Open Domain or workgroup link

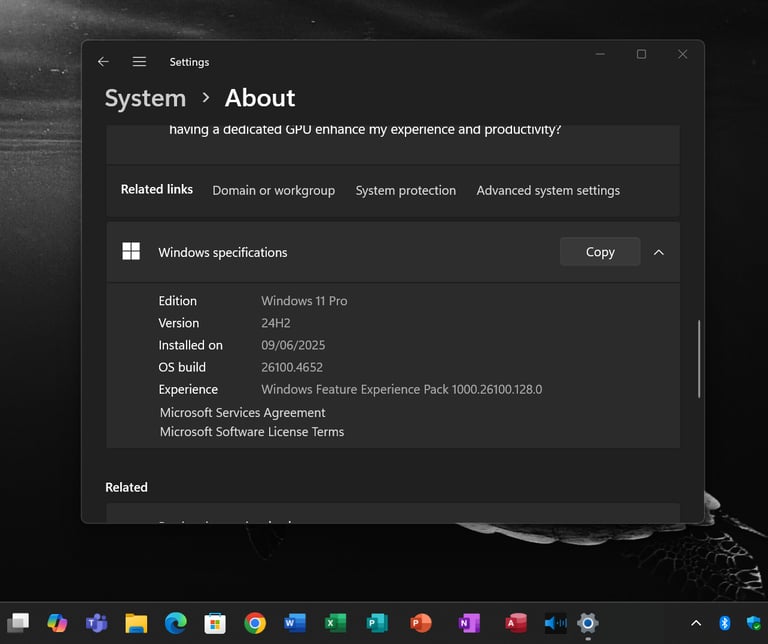point(273,190)
